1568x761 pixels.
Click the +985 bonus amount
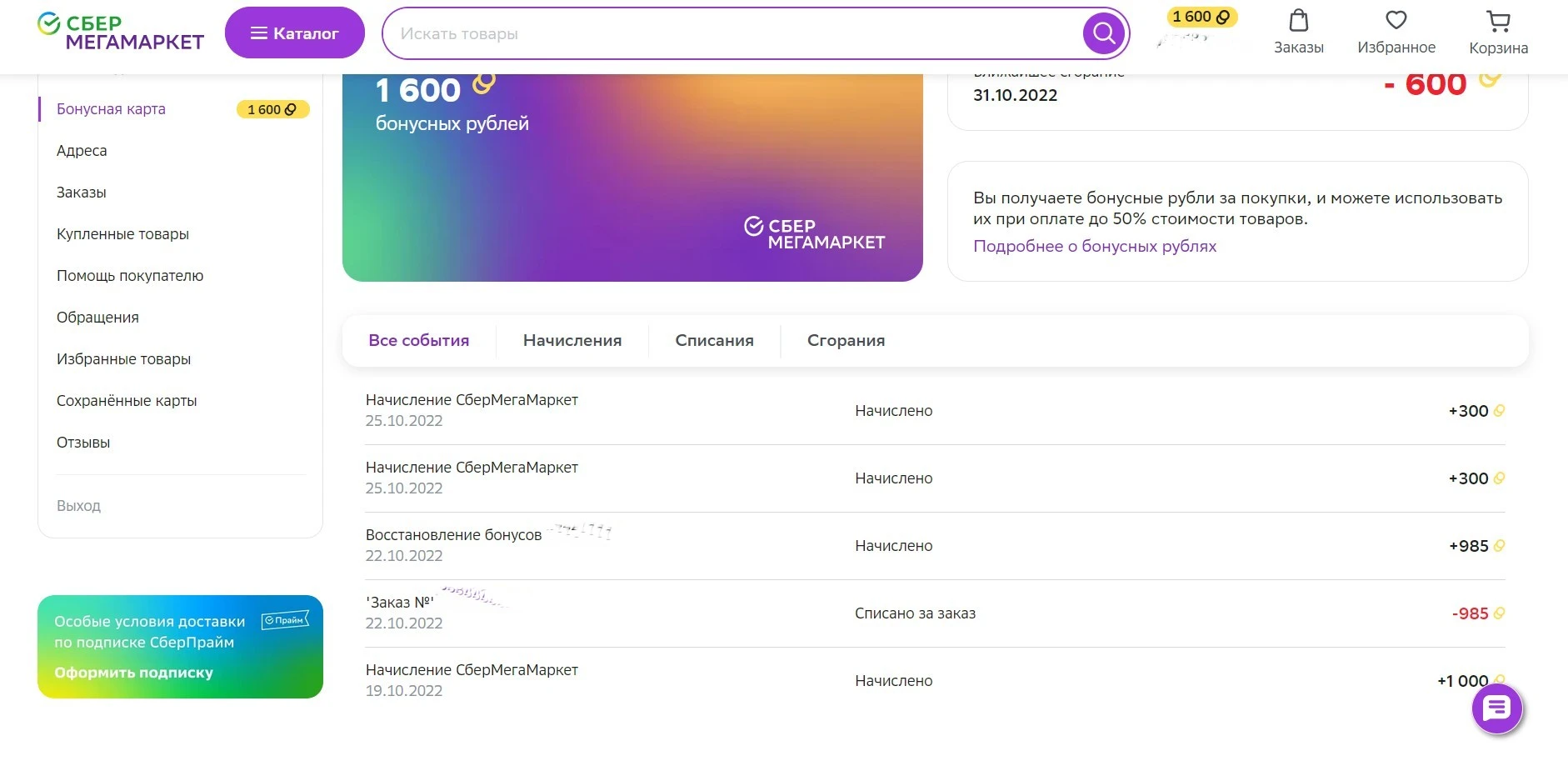point(1468,546)
